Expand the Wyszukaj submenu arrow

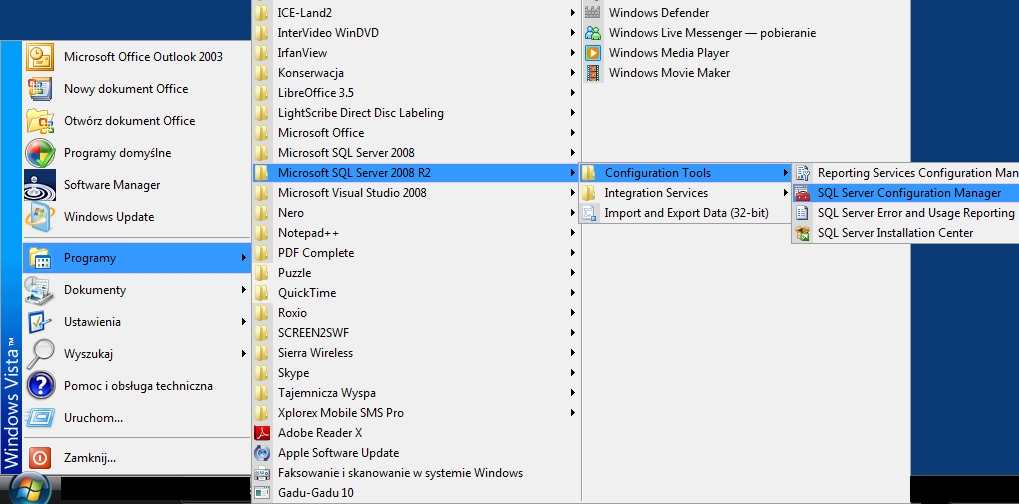click(244, 354)
